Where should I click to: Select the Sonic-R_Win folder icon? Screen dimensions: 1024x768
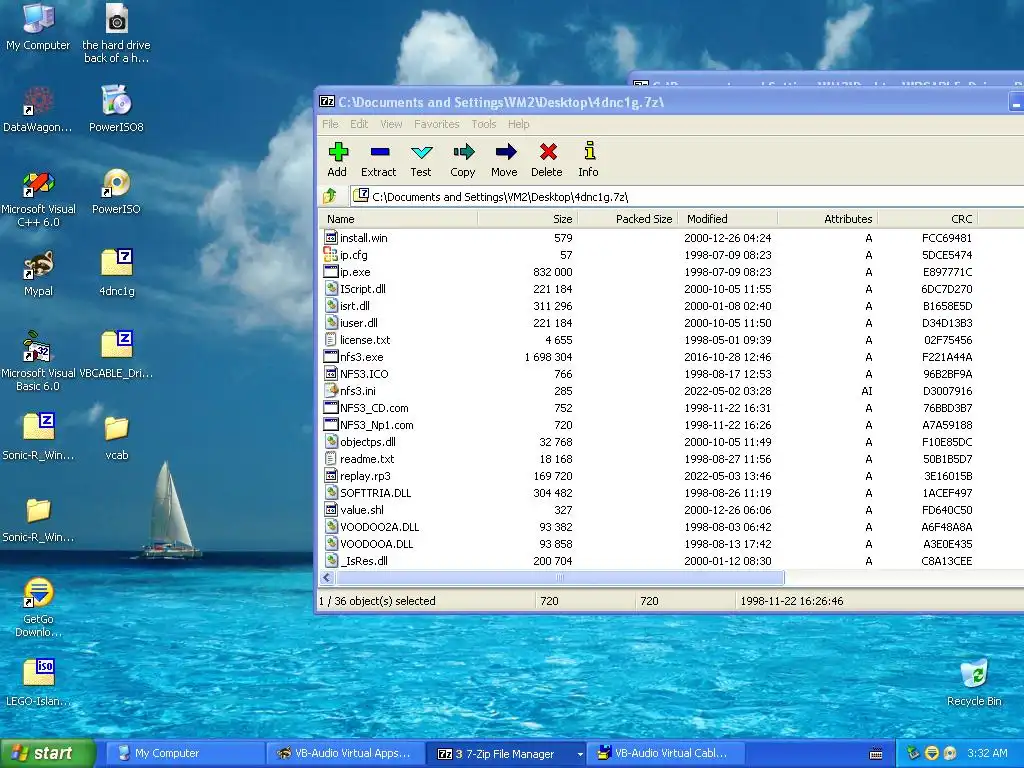click(38, 520)
